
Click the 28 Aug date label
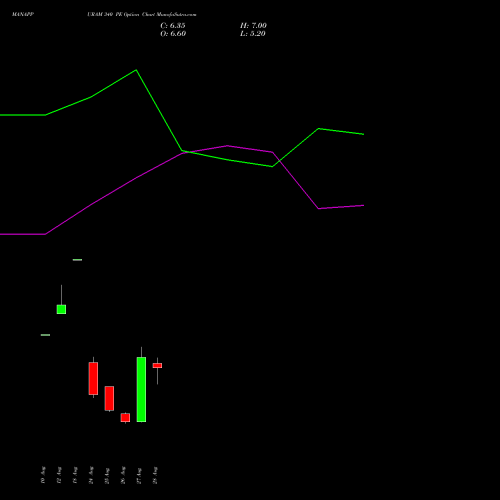pos(155,475)
